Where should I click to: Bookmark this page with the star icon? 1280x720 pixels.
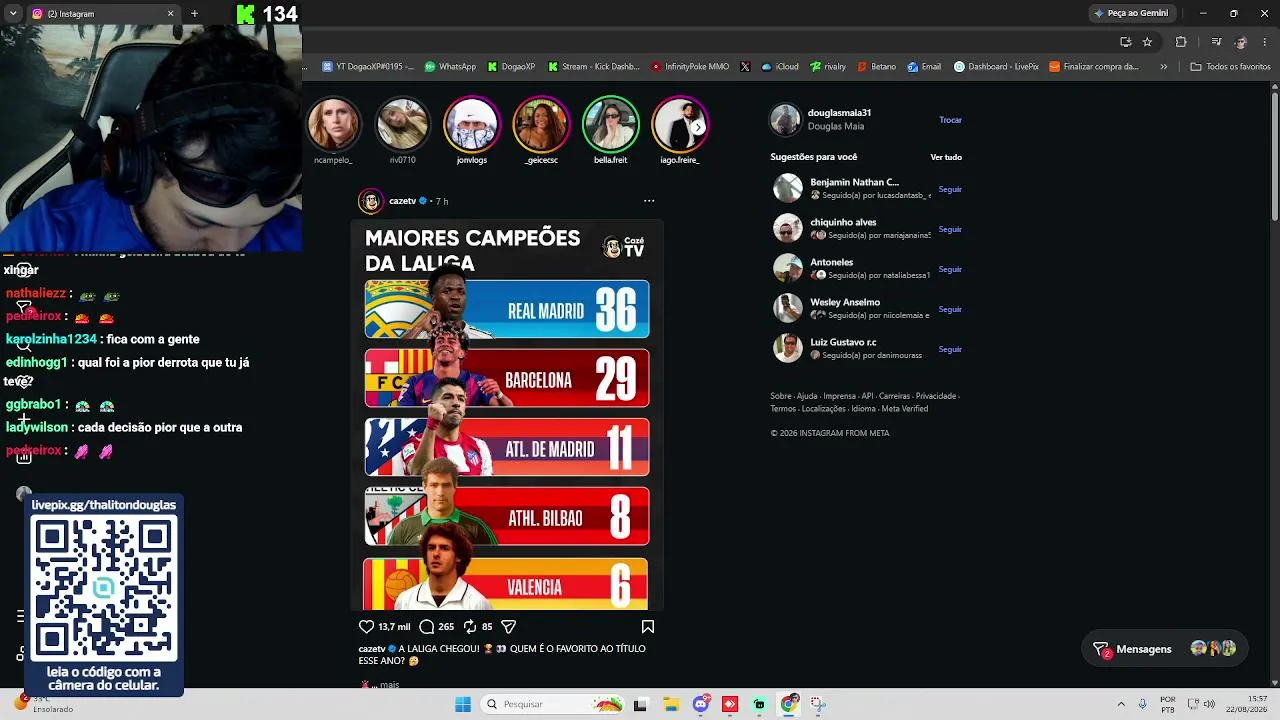point(1147,42)
